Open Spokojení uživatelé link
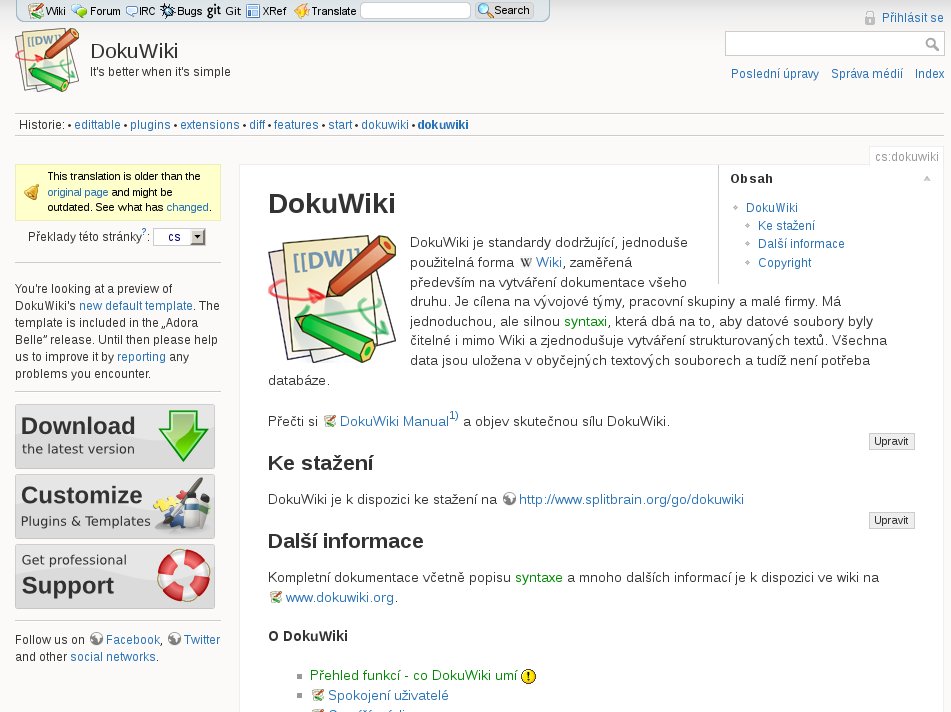 388,696
